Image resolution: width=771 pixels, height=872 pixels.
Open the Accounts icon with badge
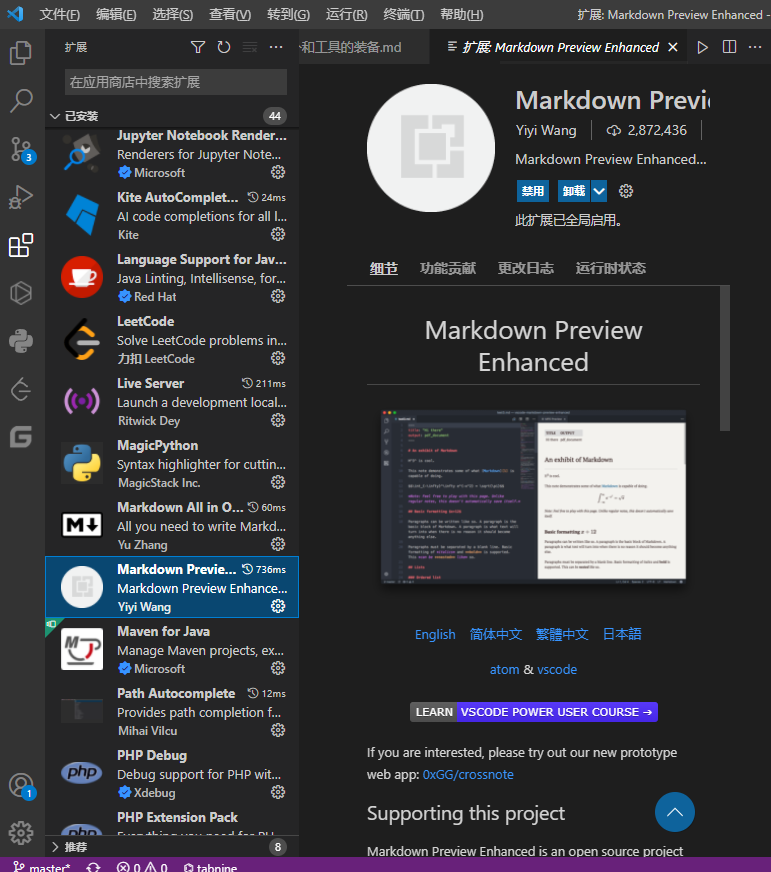22,786
